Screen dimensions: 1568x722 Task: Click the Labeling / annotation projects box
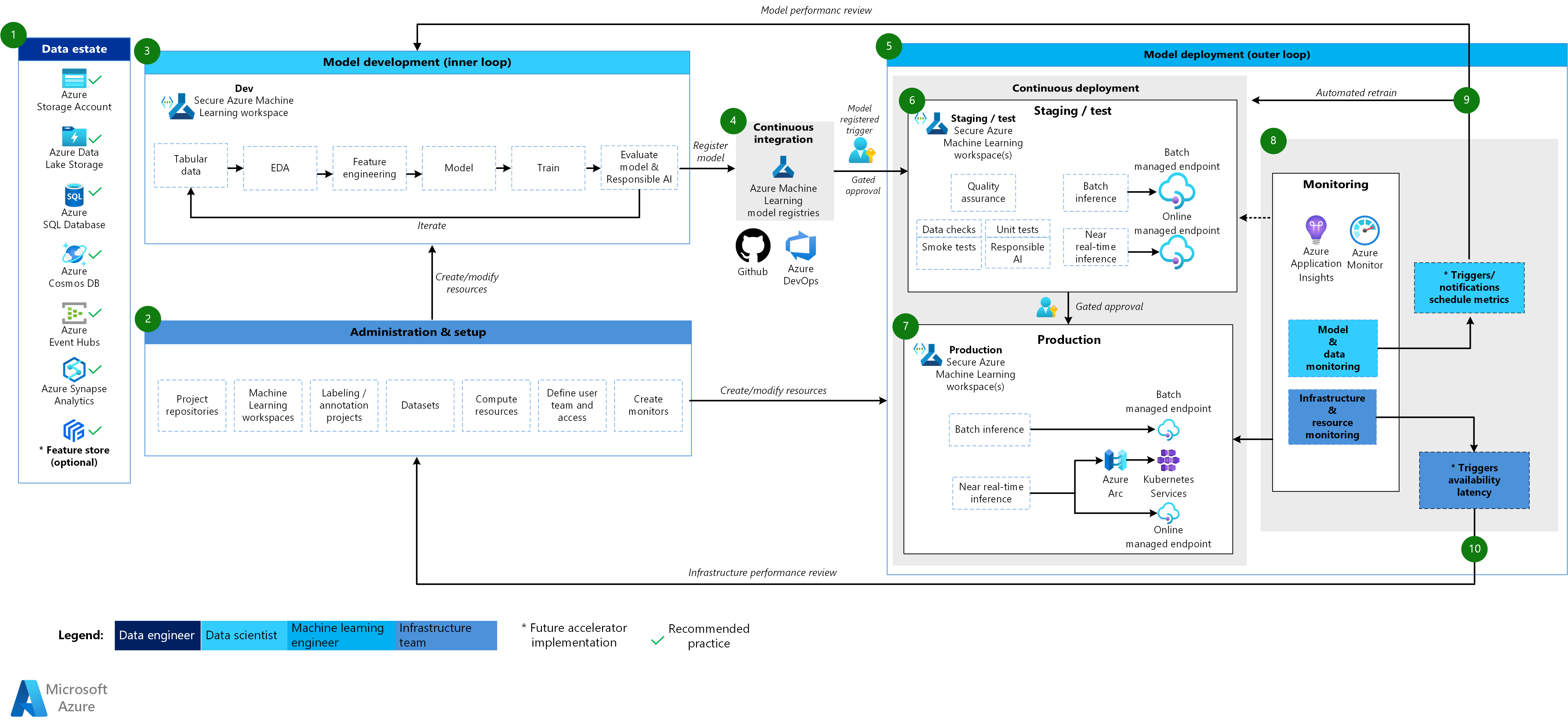(344, 405)
